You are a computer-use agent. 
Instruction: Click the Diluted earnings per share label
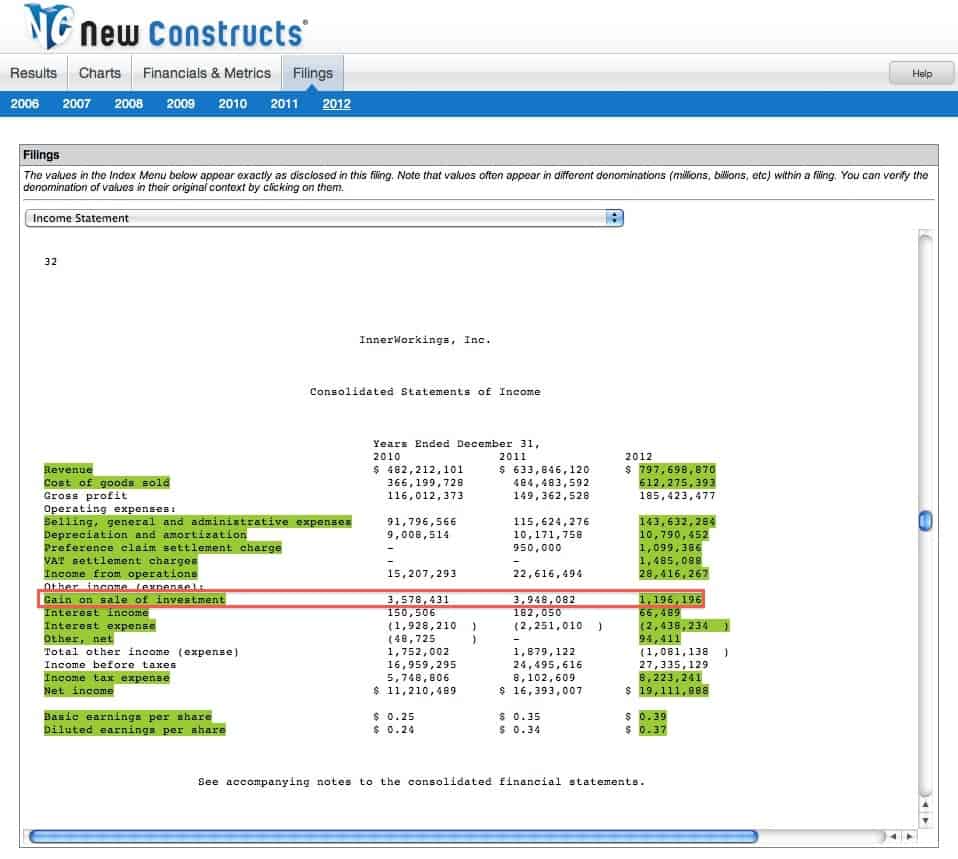pos(134,729)
